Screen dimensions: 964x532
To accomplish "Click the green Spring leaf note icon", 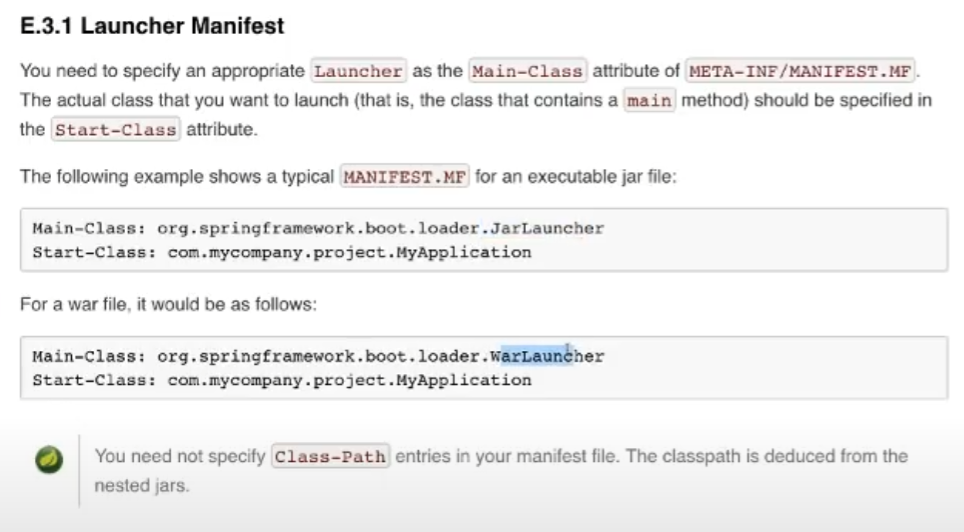I will tap(49, 459).
